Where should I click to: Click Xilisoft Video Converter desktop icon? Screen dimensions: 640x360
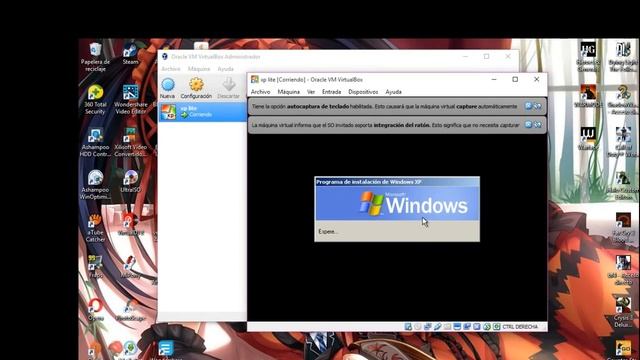(131, 142)
